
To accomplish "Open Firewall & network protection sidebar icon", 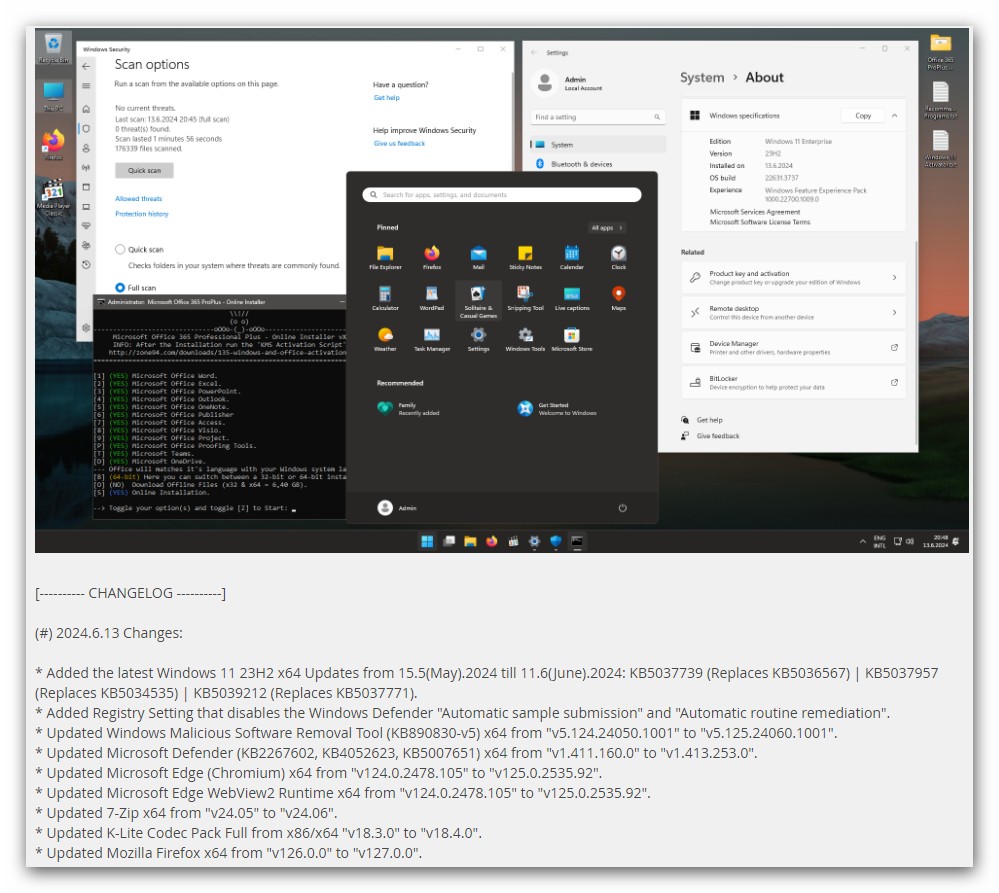I will [x=86, y=168].
